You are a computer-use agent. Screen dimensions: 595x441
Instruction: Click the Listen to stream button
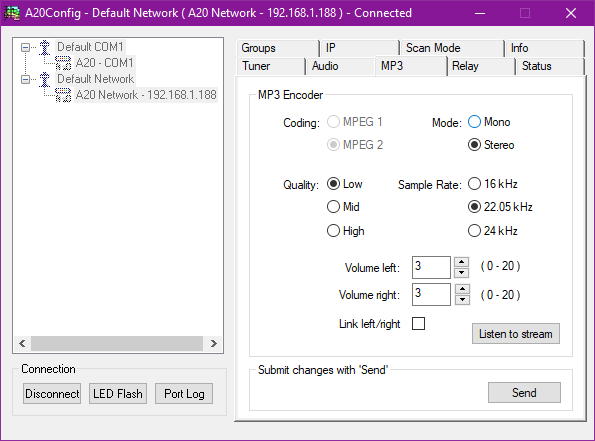tap(516, 334)
